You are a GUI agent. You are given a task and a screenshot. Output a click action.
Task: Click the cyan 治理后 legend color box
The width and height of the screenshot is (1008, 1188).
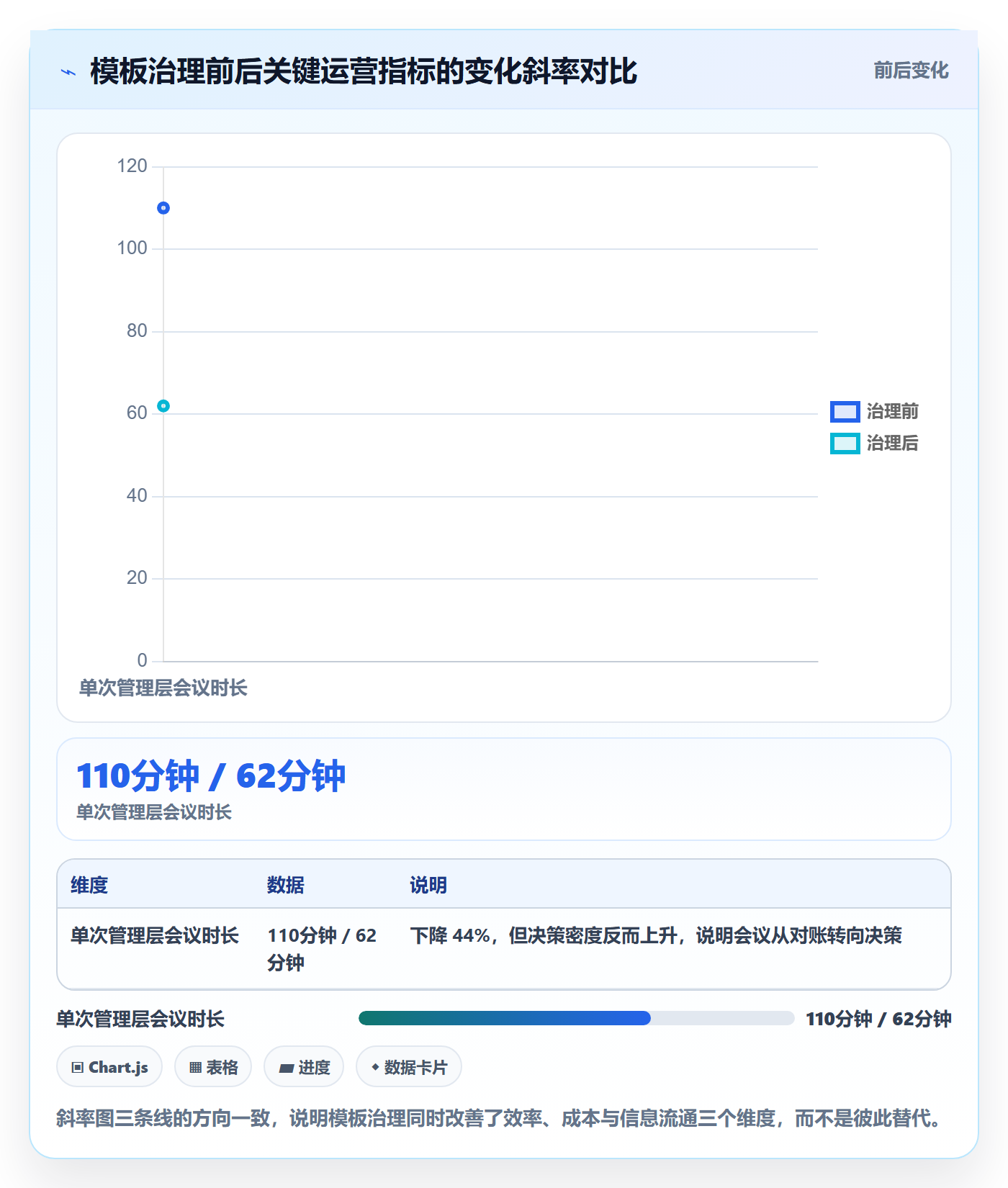click(x=845, y=444)
